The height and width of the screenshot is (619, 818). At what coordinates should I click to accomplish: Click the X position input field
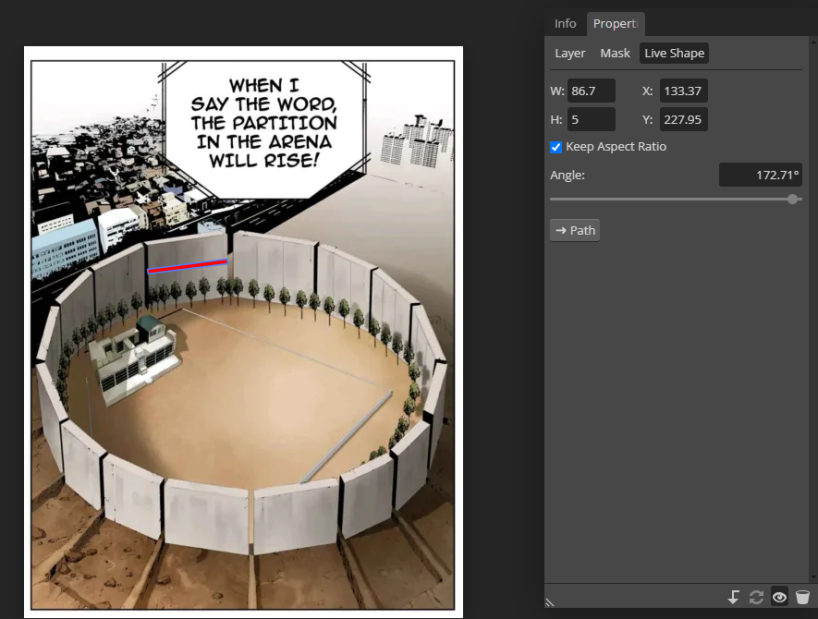coord(683,91)
